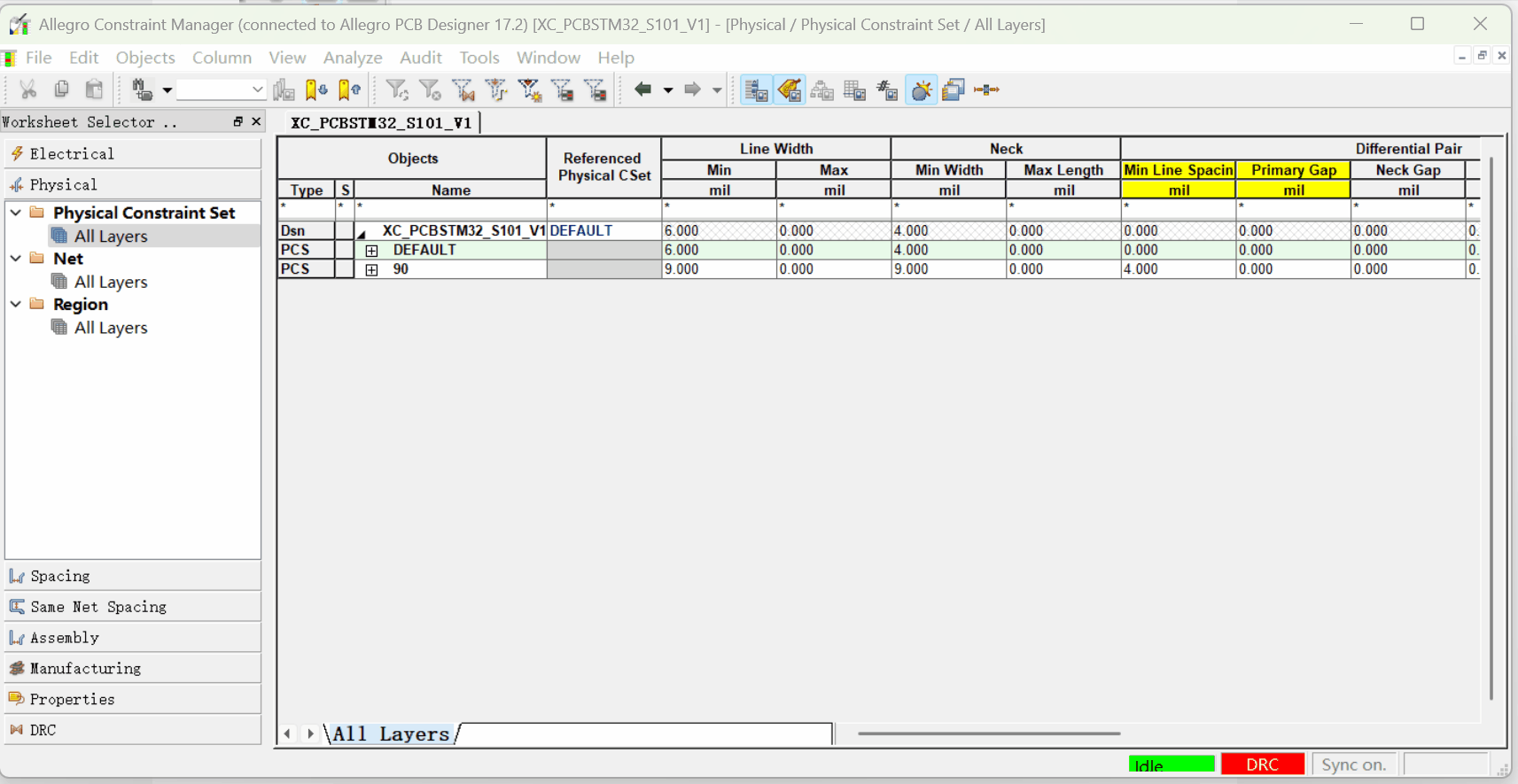Image resolution: width=1518 pixels, height=784 pixels.
Task: Open the Assembly worksheet section
Action: (x=133, y=638)
